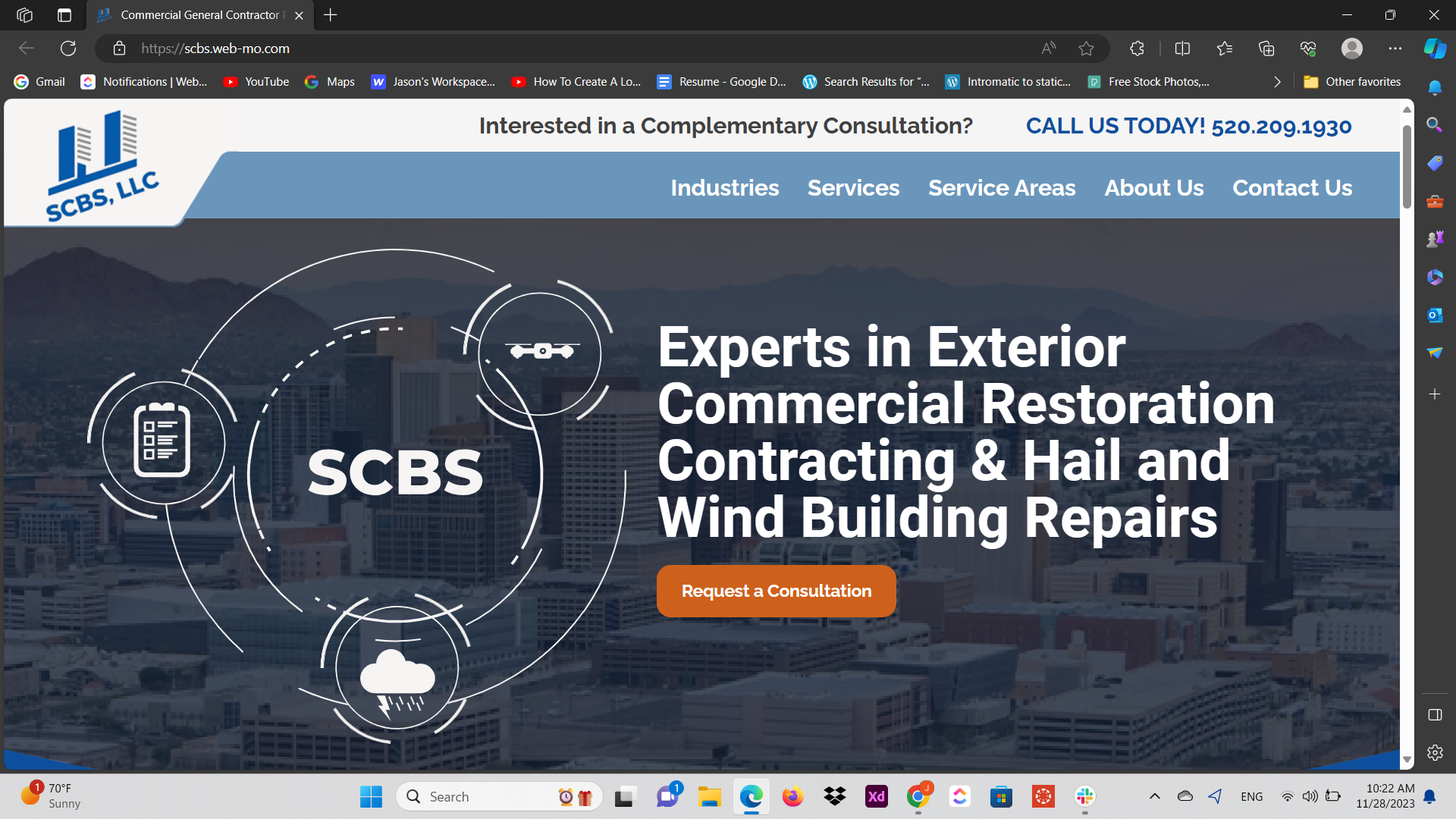Open the Extensions puzzle icon

point(1137,48)
